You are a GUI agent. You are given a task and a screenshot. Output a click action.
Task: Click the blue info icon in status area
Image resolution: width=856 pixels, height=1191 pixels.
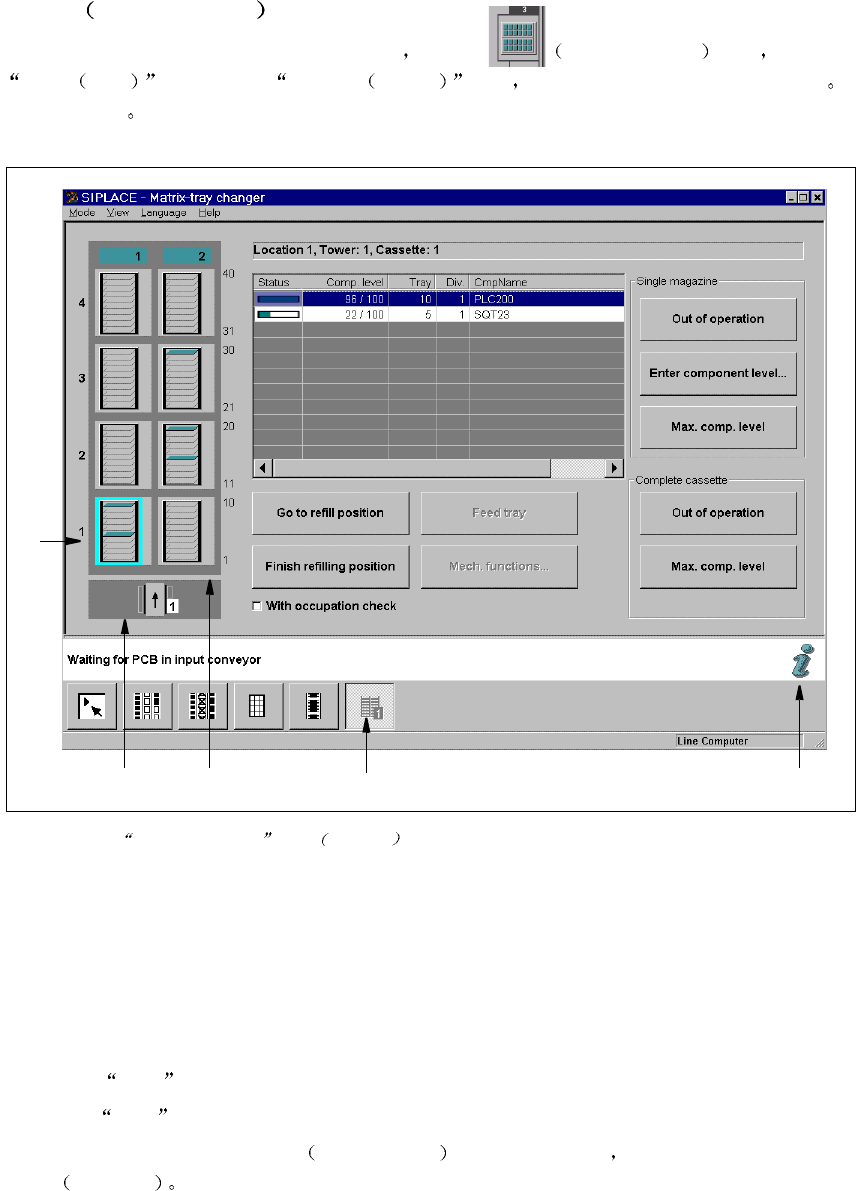802,660
